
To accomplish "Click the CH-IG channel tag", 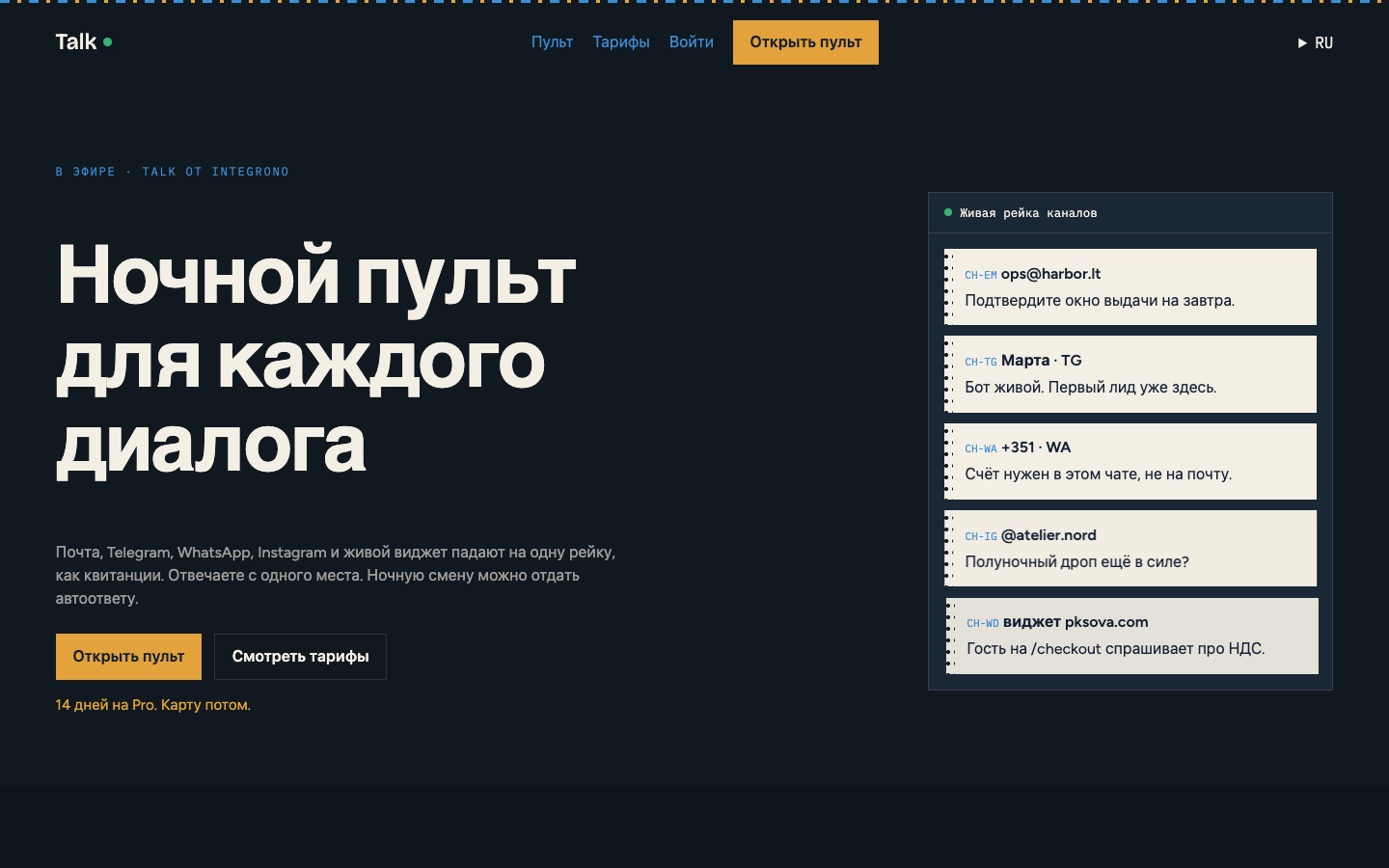I will click(x=981, y=536).
